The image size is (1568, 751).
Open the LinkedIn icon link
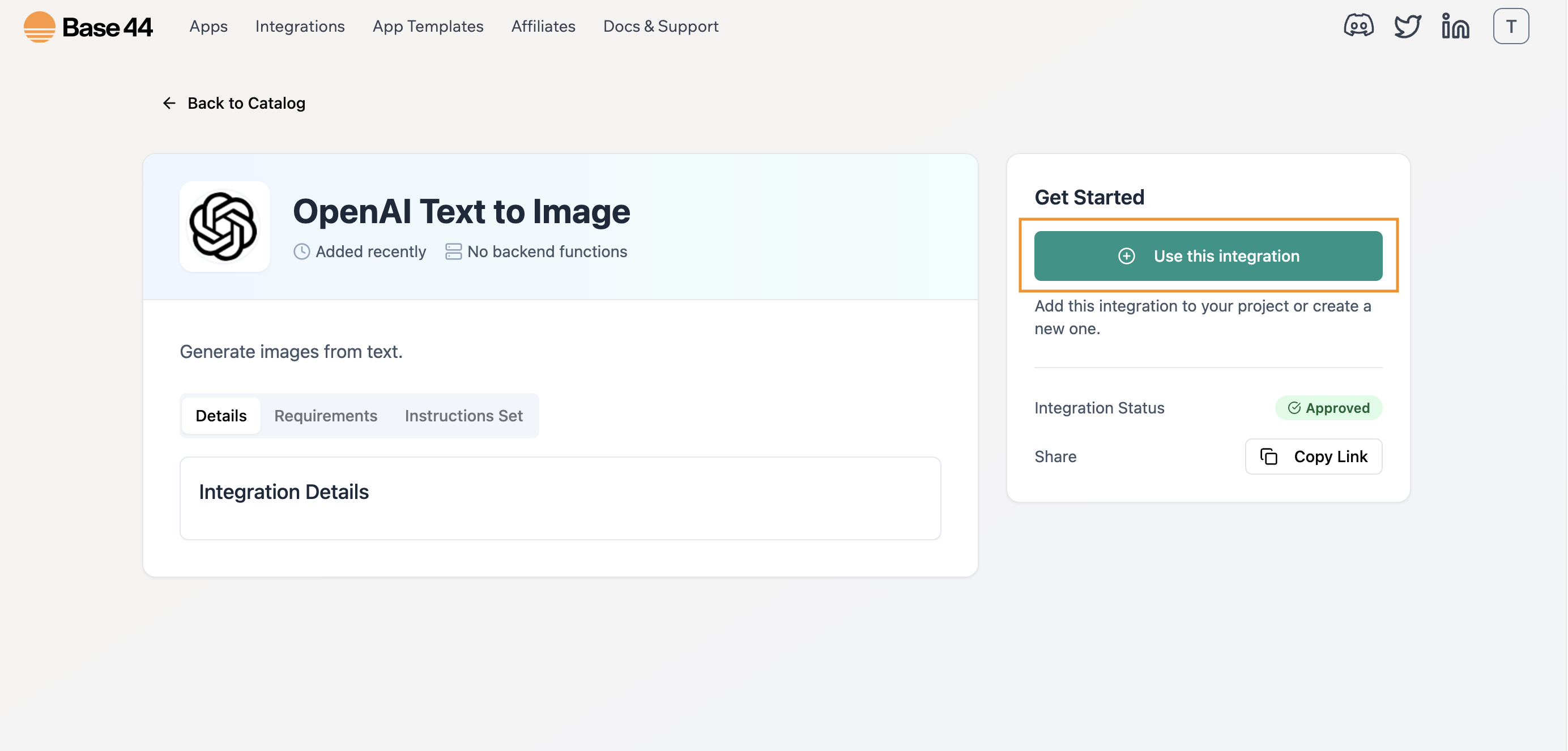point(1455,26)
